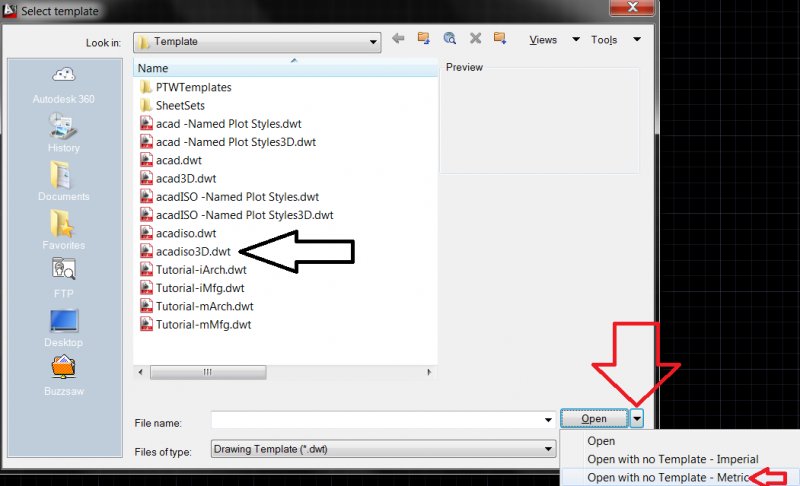Expand the File name history dropdown

548,420
